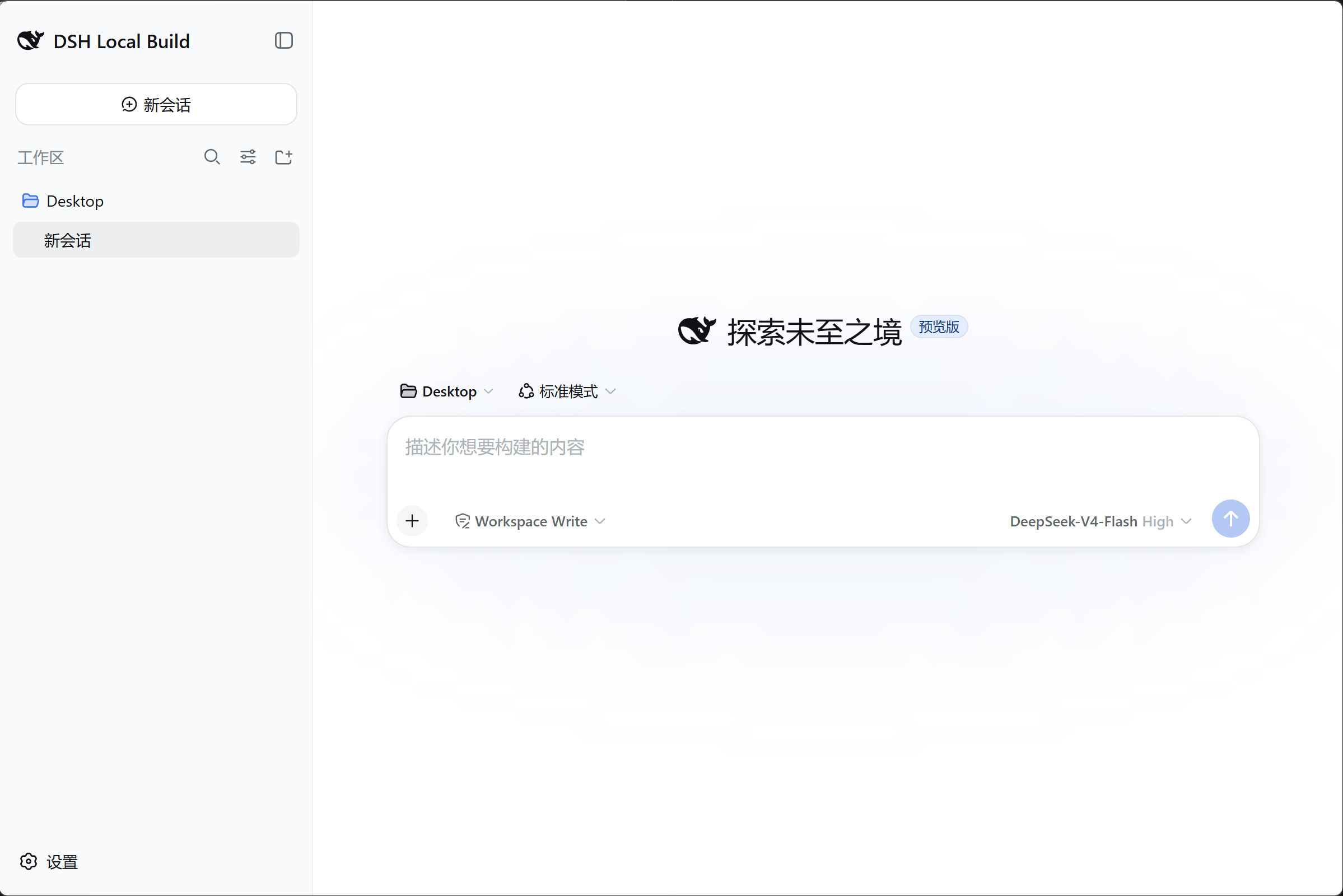Add a new workspace folder icon

point(283,157)
